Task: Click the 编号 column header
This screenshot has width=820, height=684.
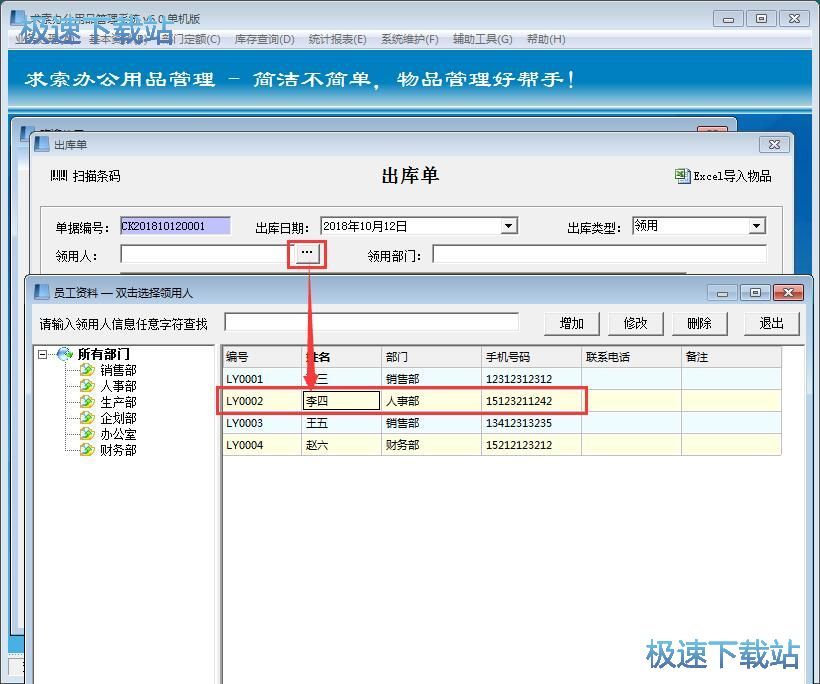Action: tap(262, 357)
